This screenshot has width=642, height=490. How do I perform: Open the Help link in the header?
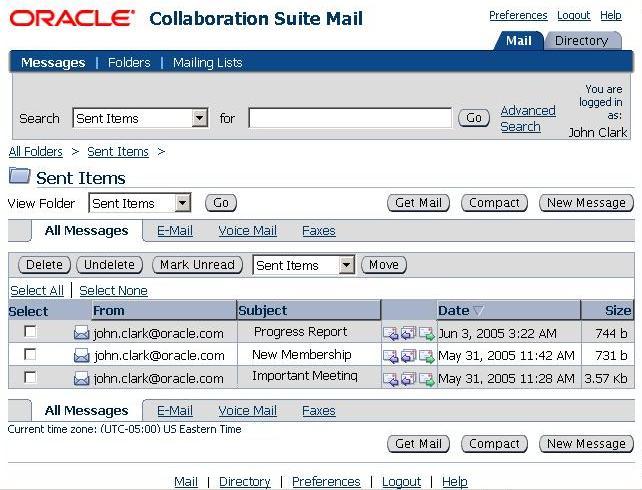click(611, 16)
